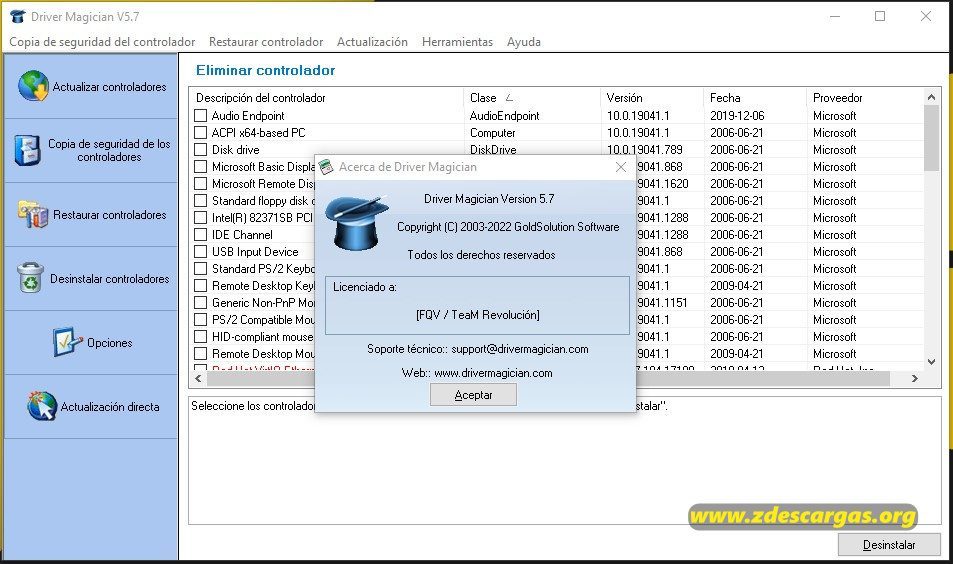
Task: Enable the Intel(R) 82371SB PCI checkbox
Action: click(x=201, y=218)
